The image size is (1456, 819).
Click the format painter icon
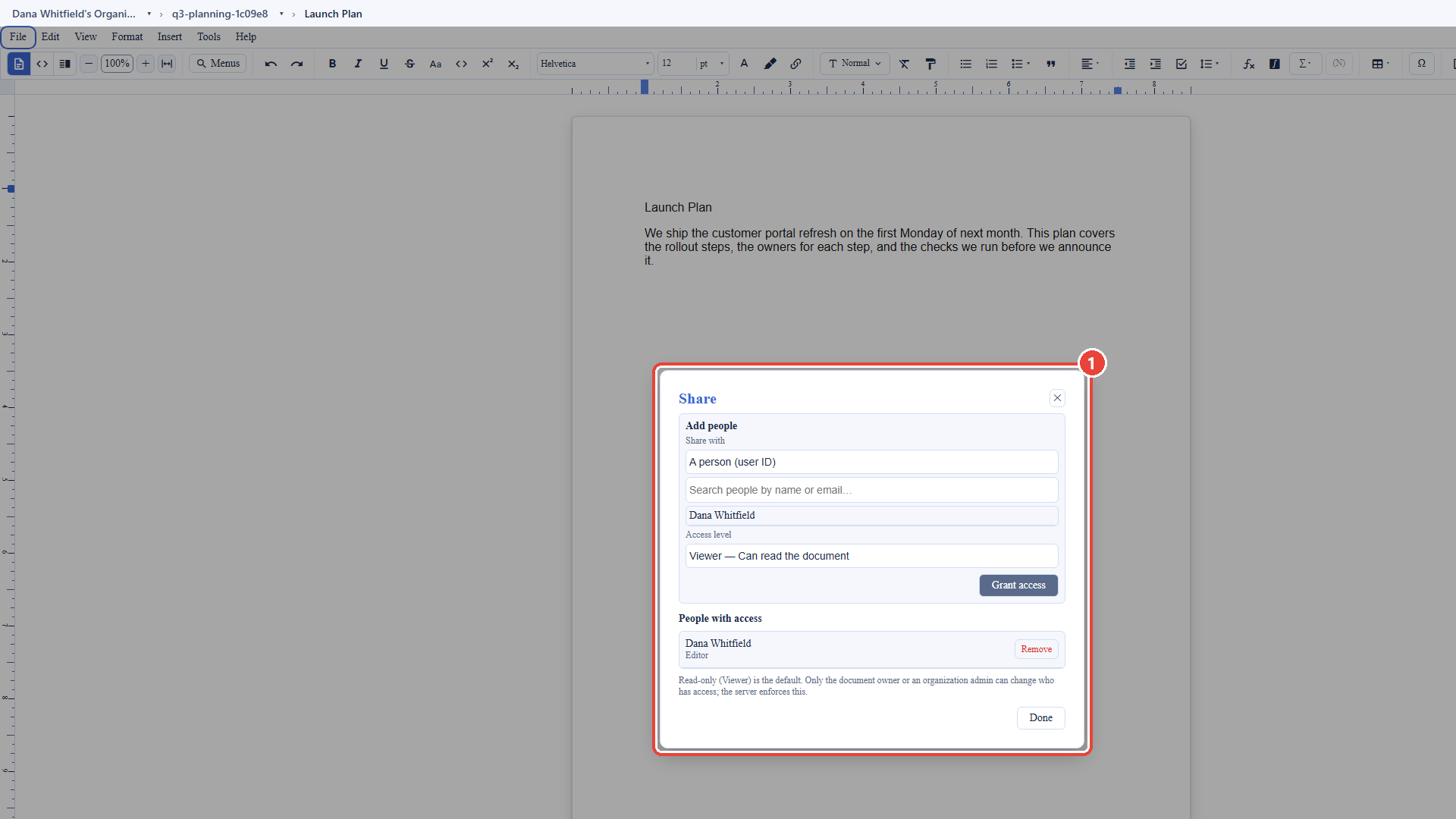click(930, 64)
